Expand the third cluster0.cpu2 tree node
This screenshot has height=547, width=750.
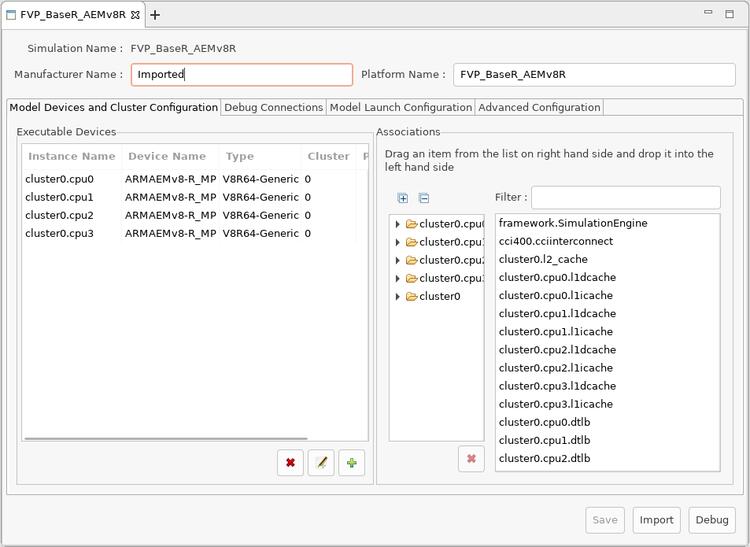coord(398,260)
